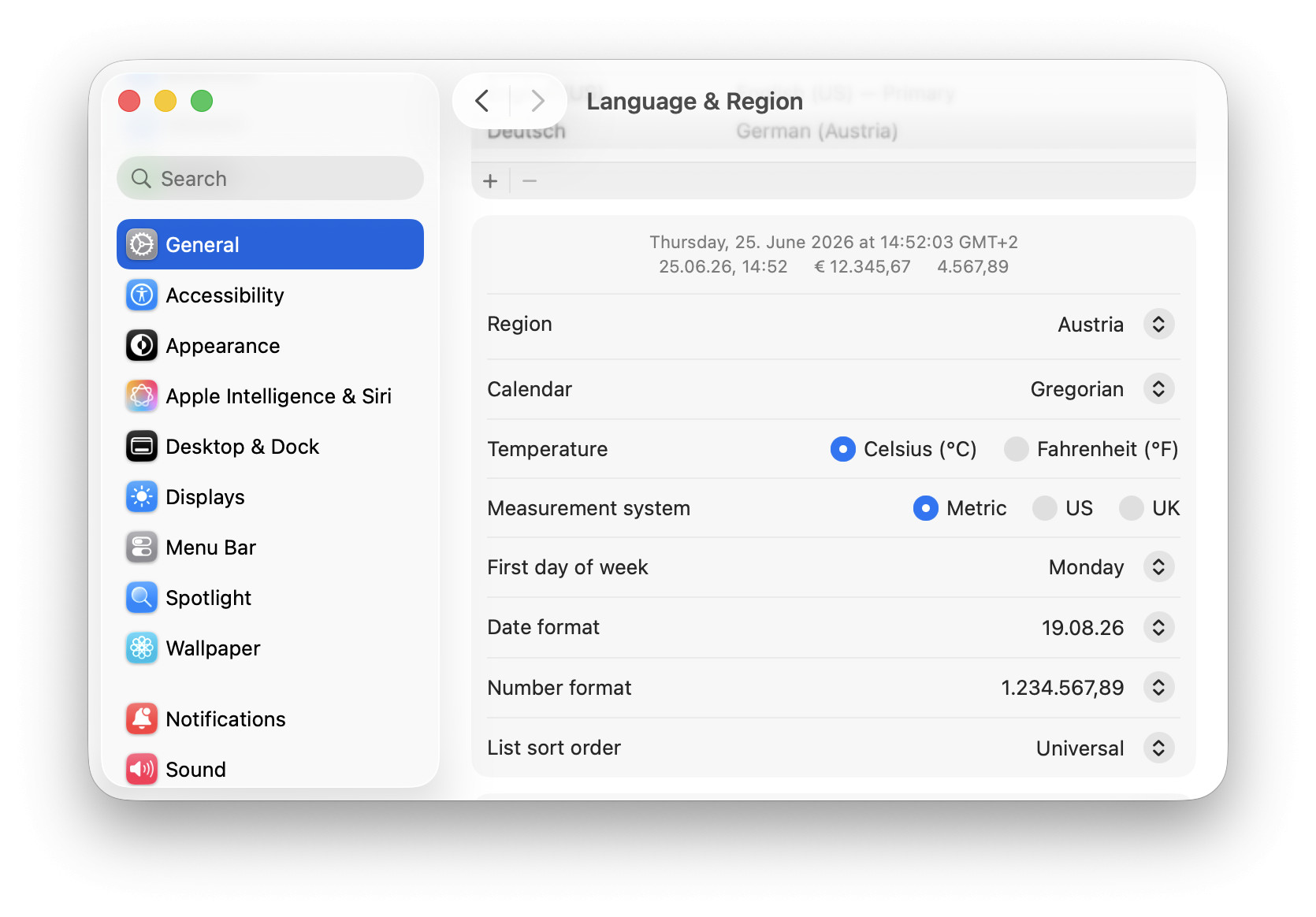Open Displays settings
The width and height of the screenshot is (1316, 917).
(270, 497)
